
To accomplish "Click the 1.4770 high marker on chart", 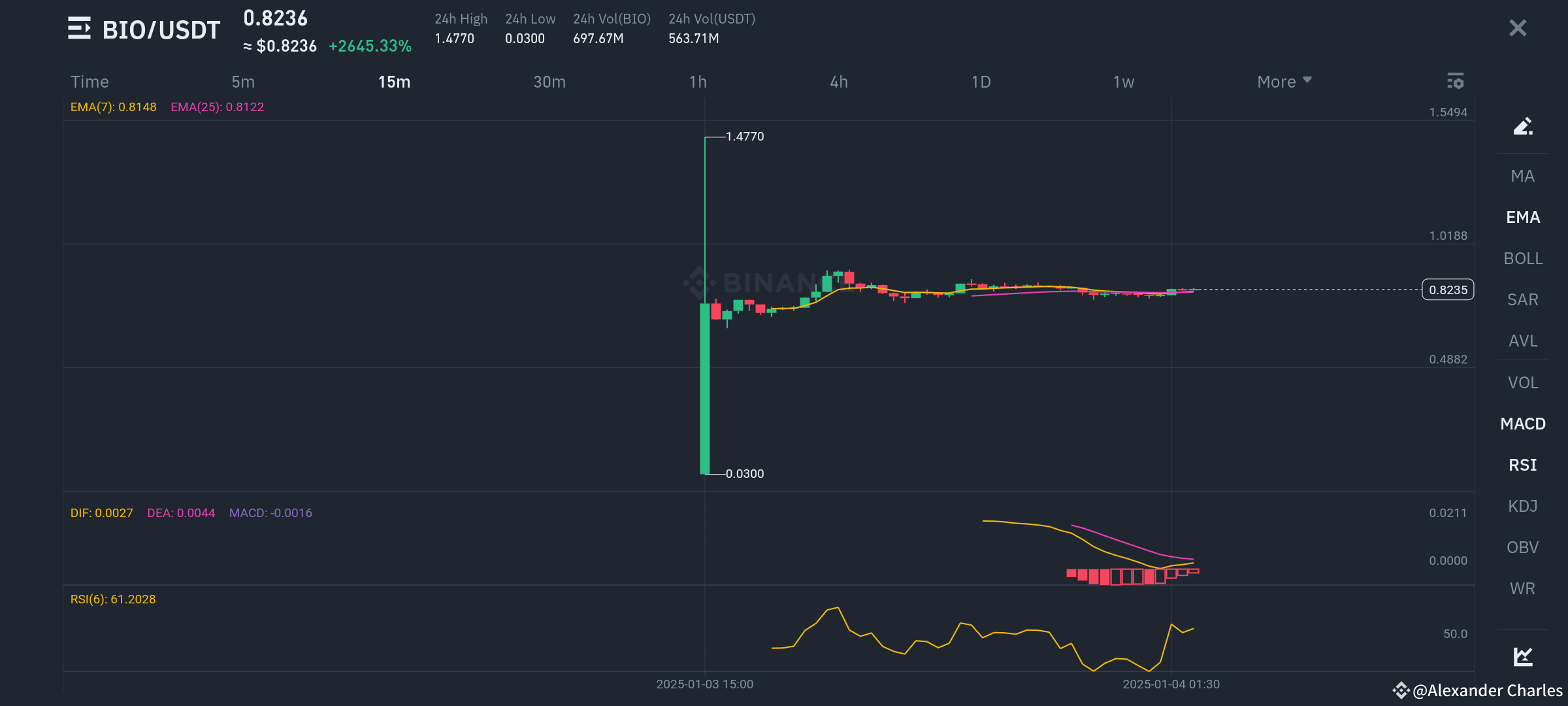I will point(745,137).
